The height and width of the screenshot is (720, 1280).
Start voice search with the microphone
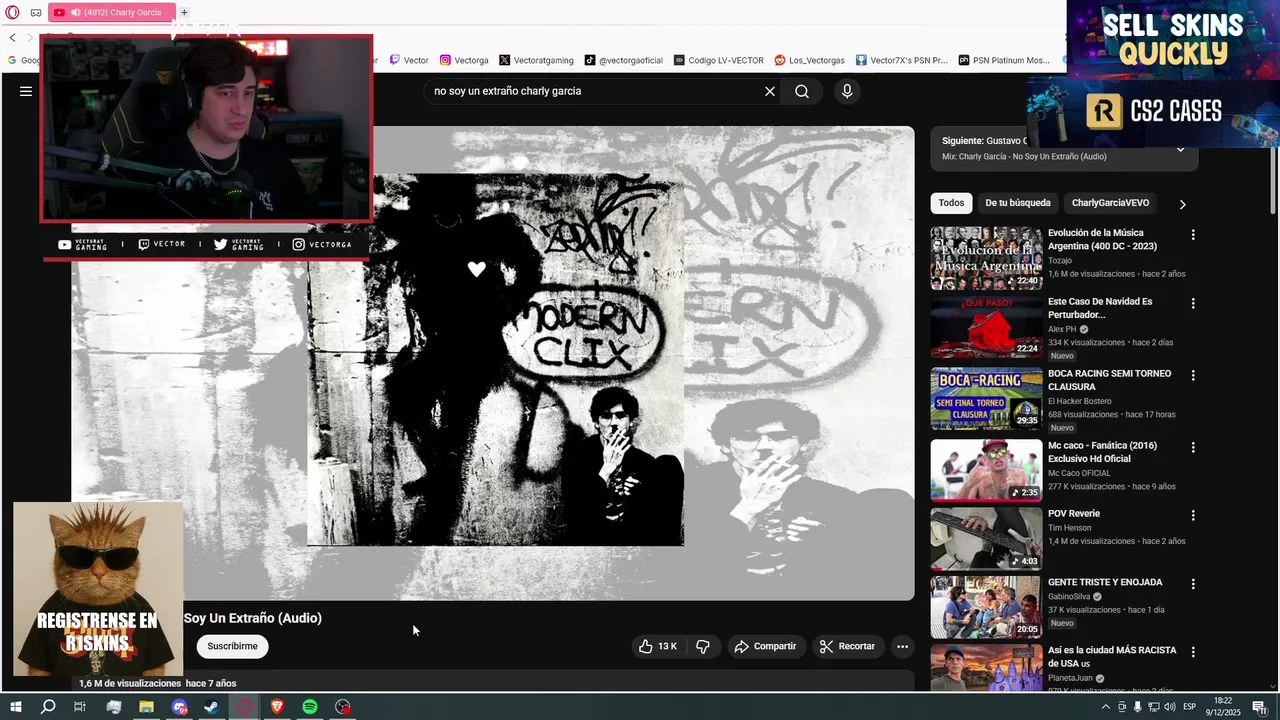pyautogui.click(x=847, y=91)
